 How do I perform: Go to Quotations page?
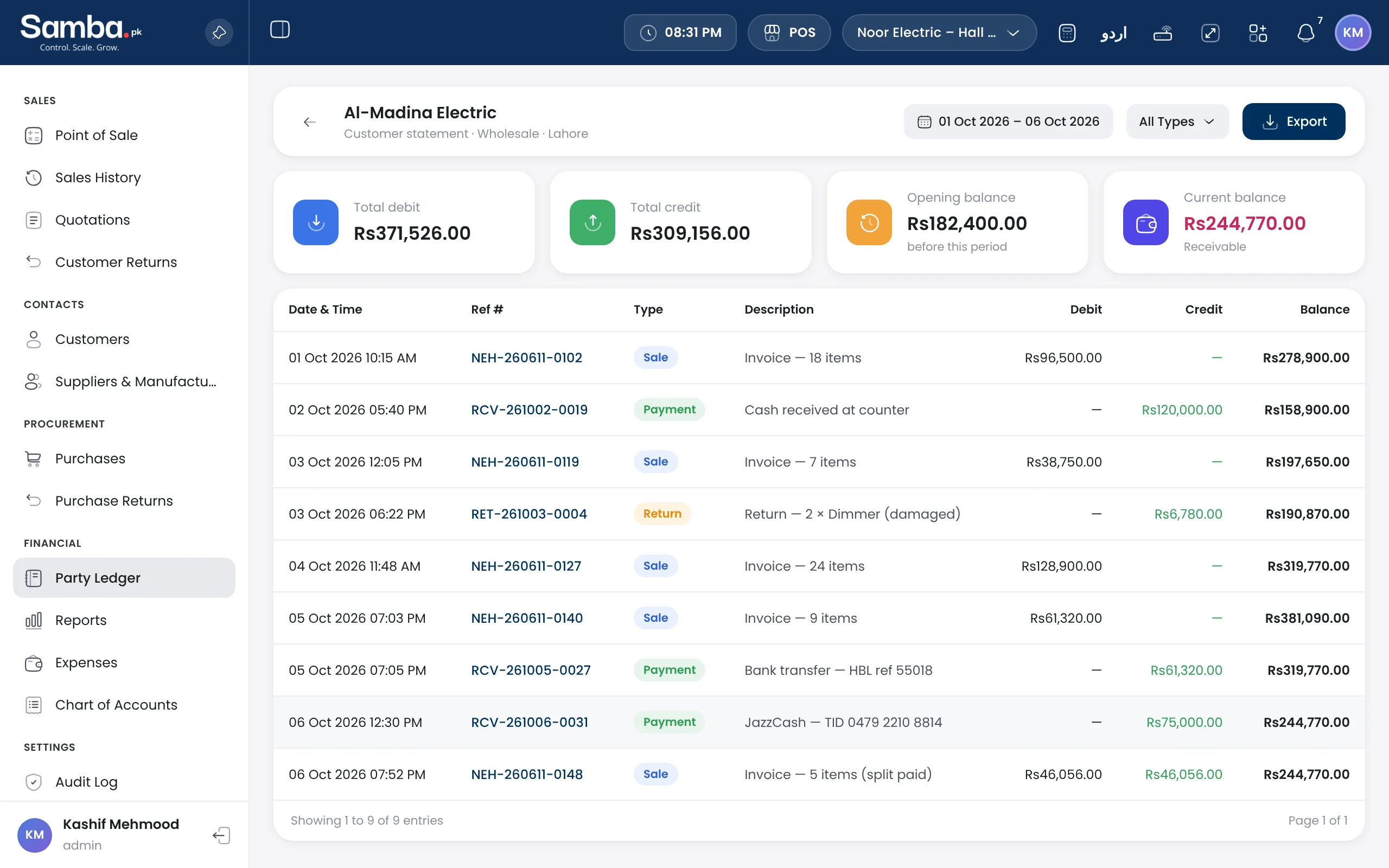[124, 220]
